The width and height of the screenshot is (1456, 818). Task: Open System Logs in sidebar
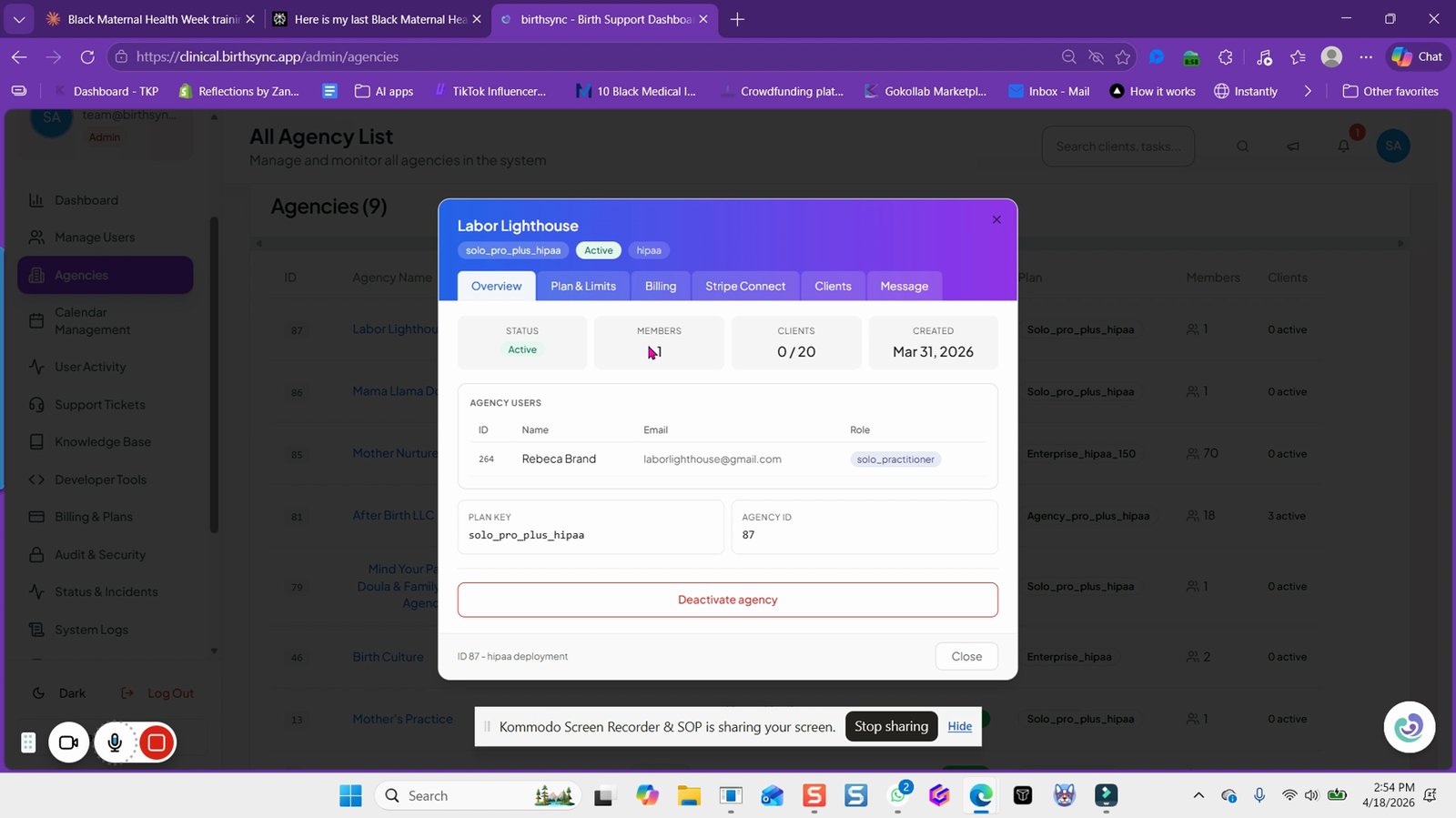(91, 630)
